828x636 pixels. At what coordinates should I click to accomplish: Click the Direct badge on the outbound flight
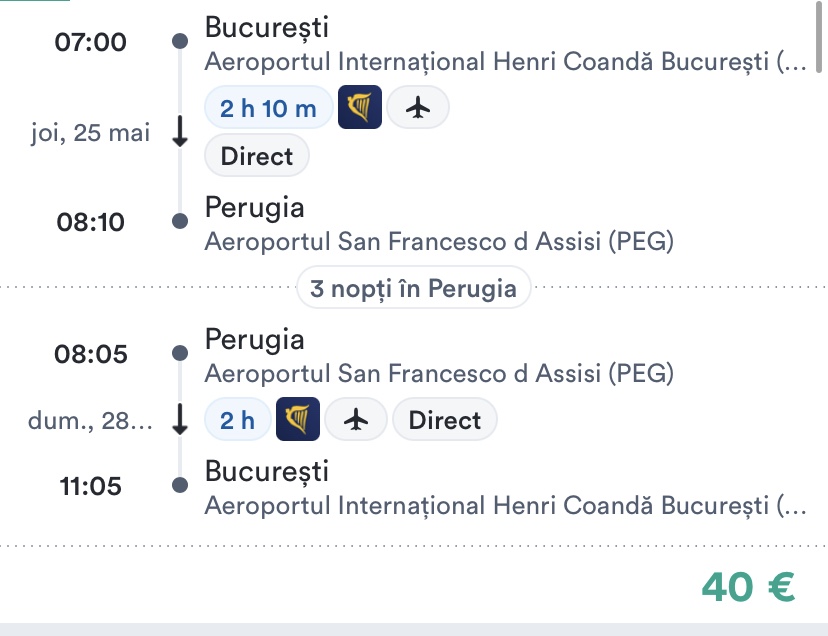(256, 156)
